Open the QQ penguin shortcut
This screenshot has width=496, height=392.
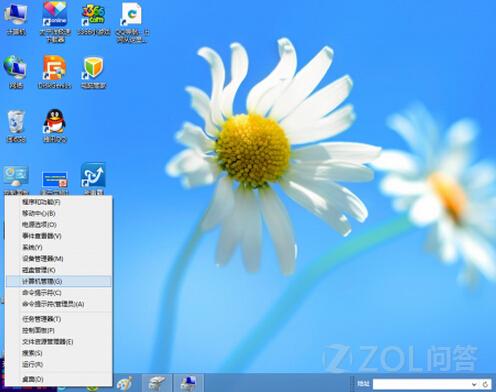(55, 126)
